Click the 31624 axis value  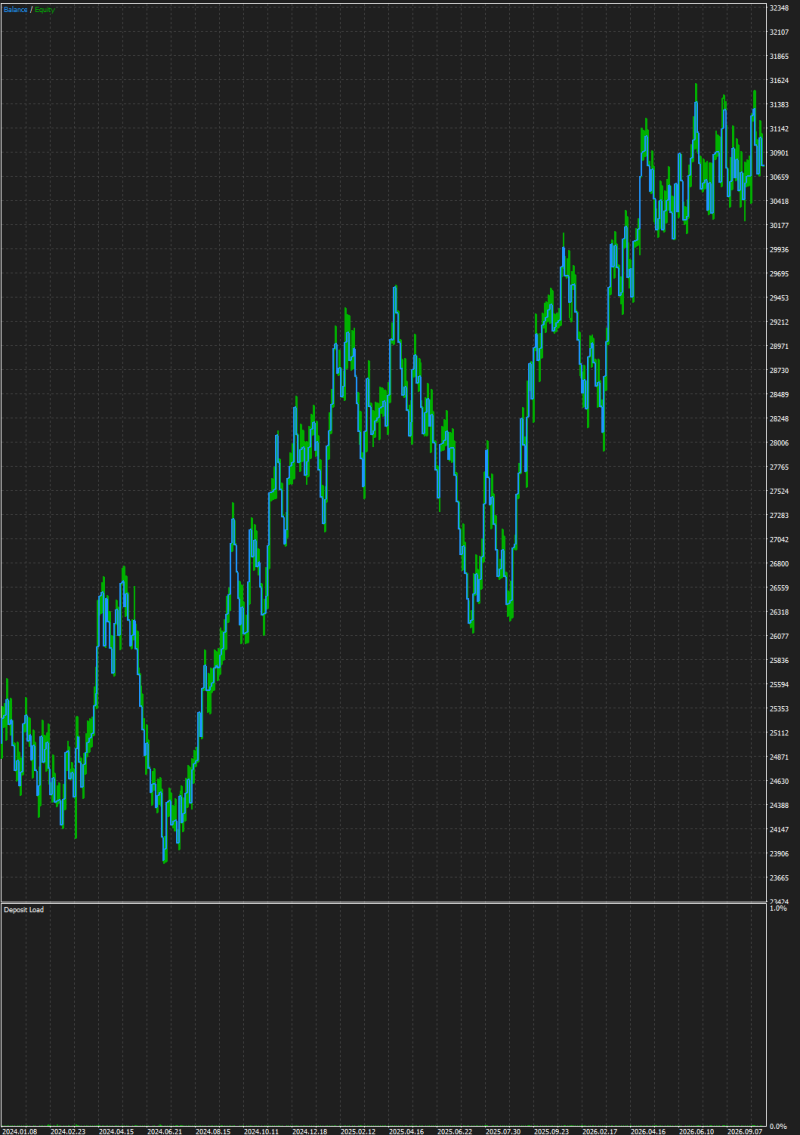(779, 80)
